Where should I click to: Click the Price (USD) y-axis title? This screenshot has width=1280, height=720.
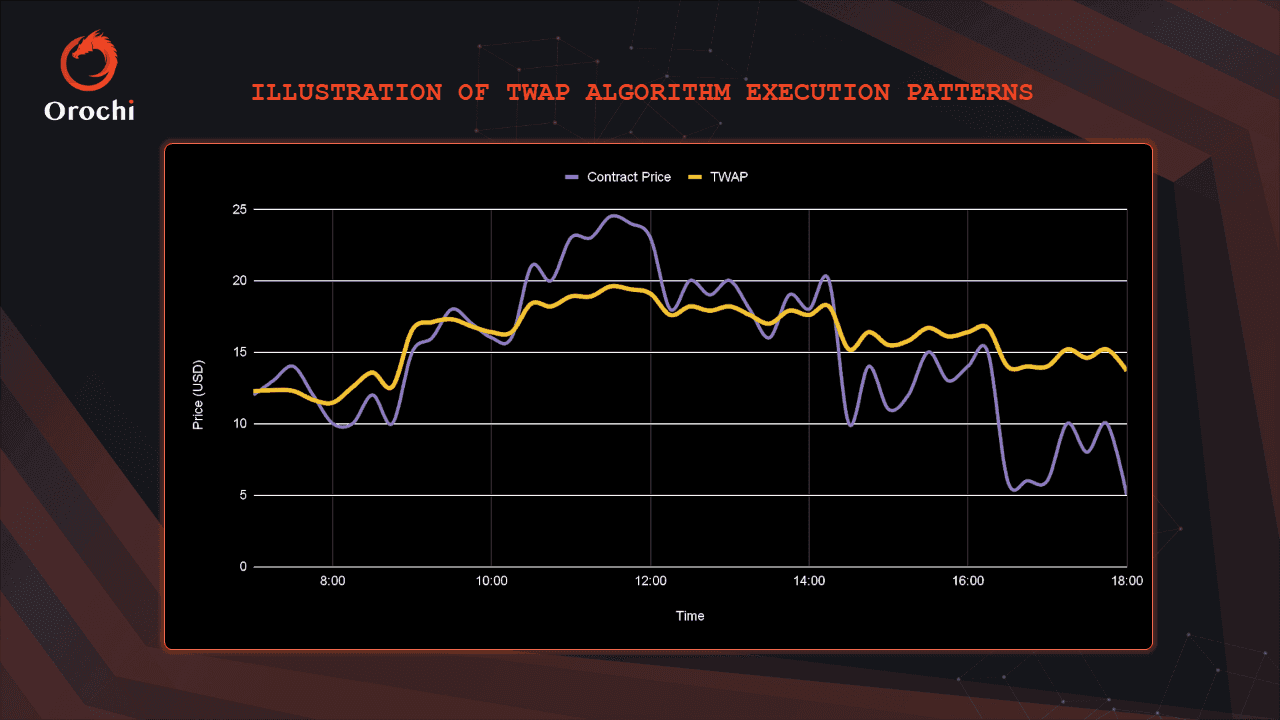pyautogui.click(x=198, y=393)
